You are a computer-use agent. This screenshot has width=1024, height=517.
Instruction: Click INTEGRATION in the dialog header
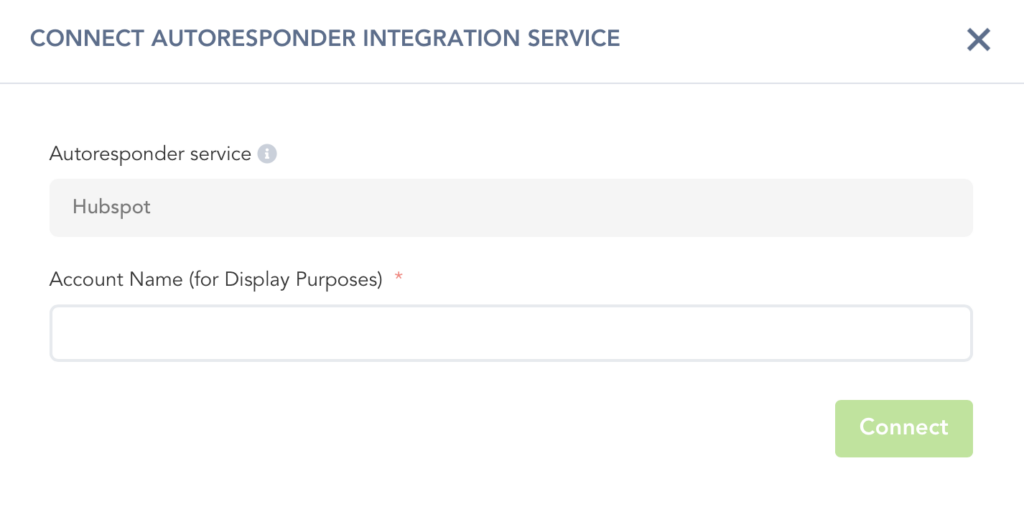[440, 39]
